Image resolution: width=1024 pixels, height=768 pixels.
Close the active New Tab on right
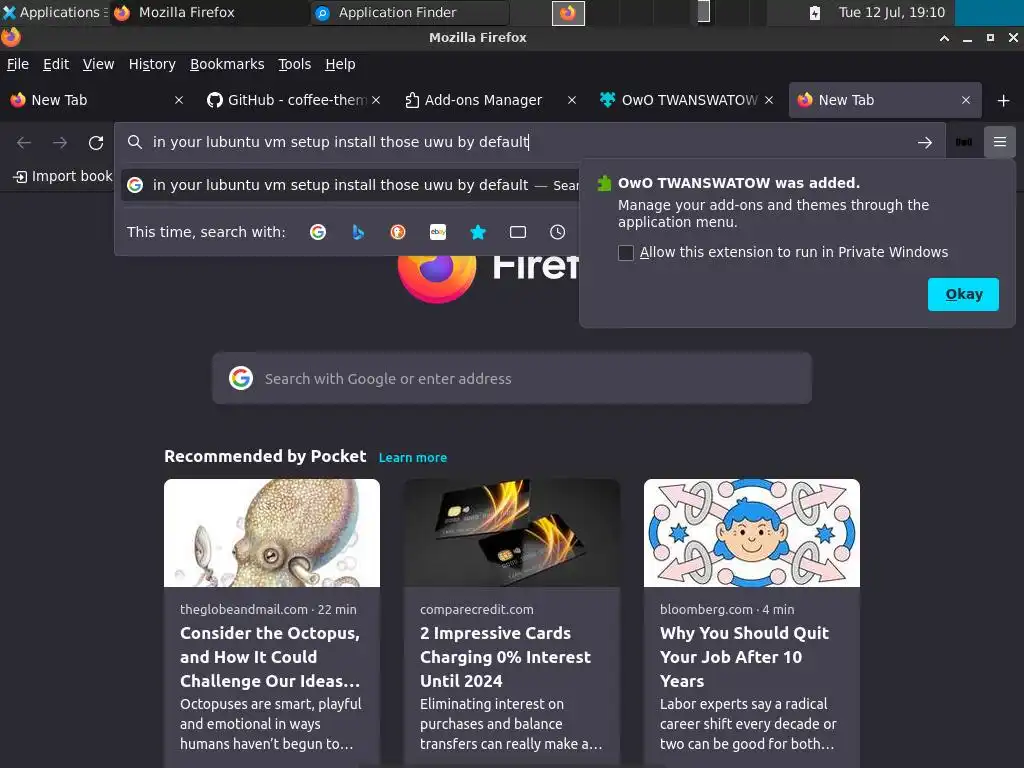pos(966,100)
